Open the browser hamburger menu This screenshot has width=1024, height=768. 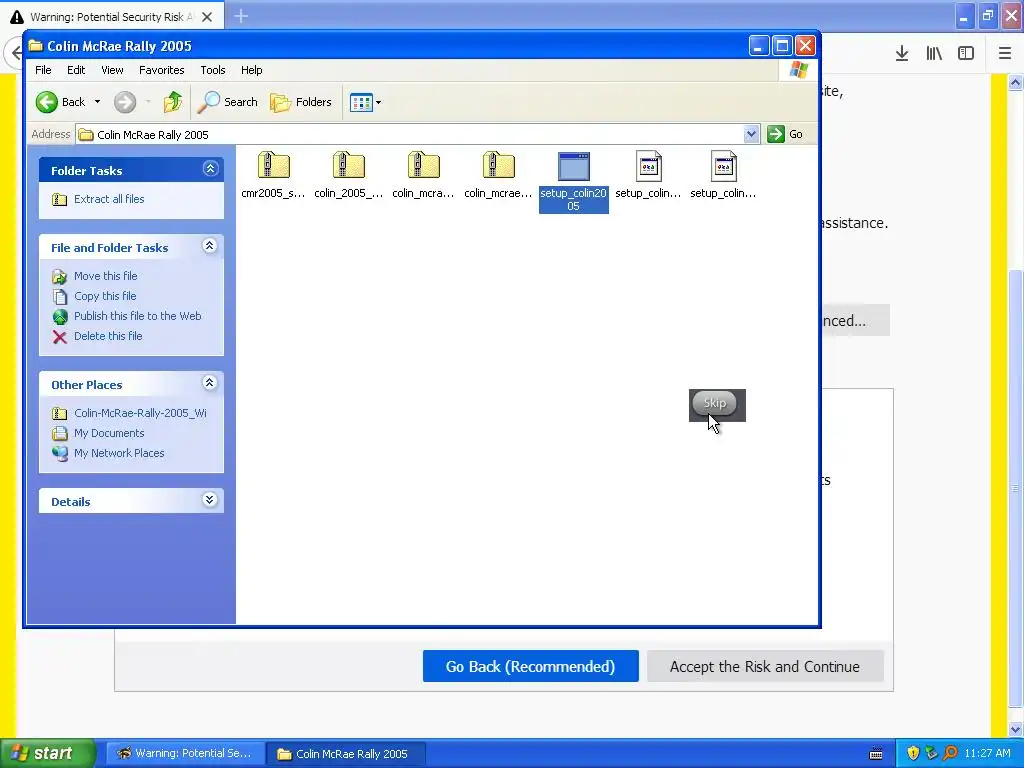(1005, 54)
